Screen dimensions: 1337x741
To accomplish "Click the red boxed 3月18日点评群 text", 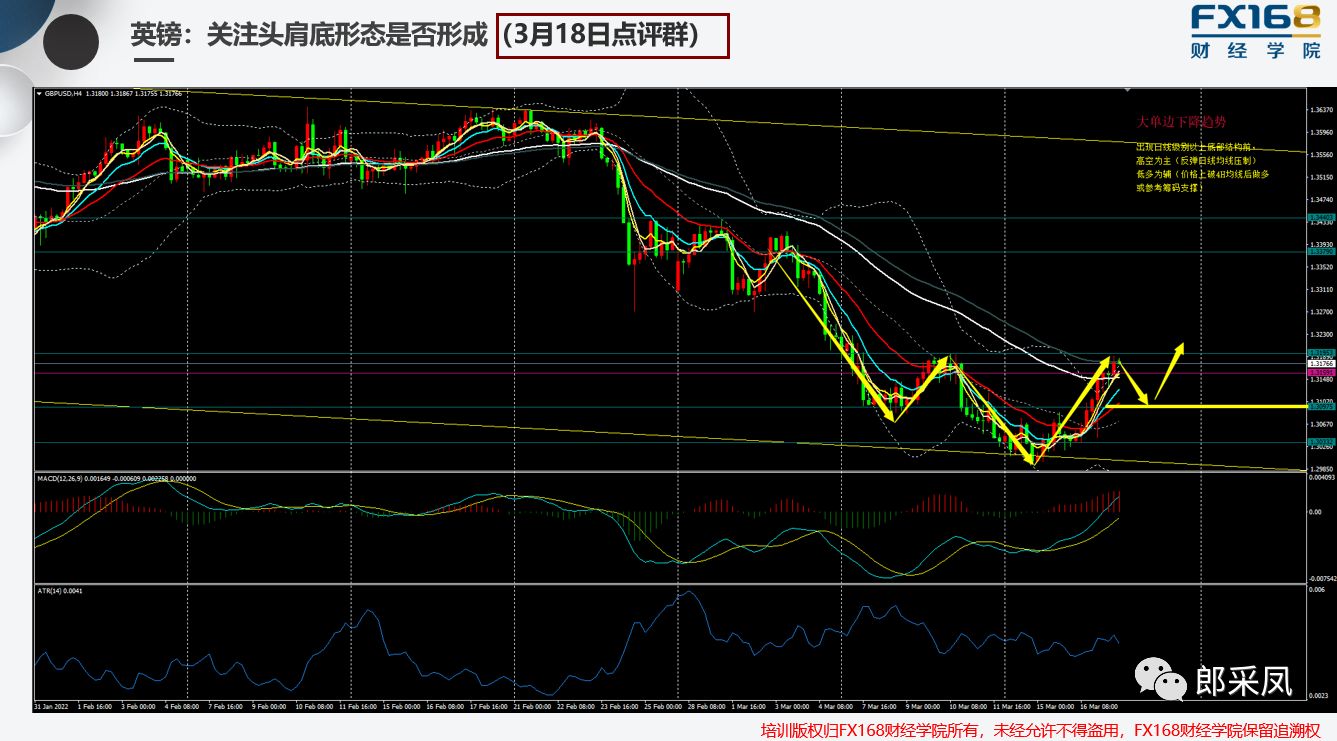I will click(x=613, y=36).
